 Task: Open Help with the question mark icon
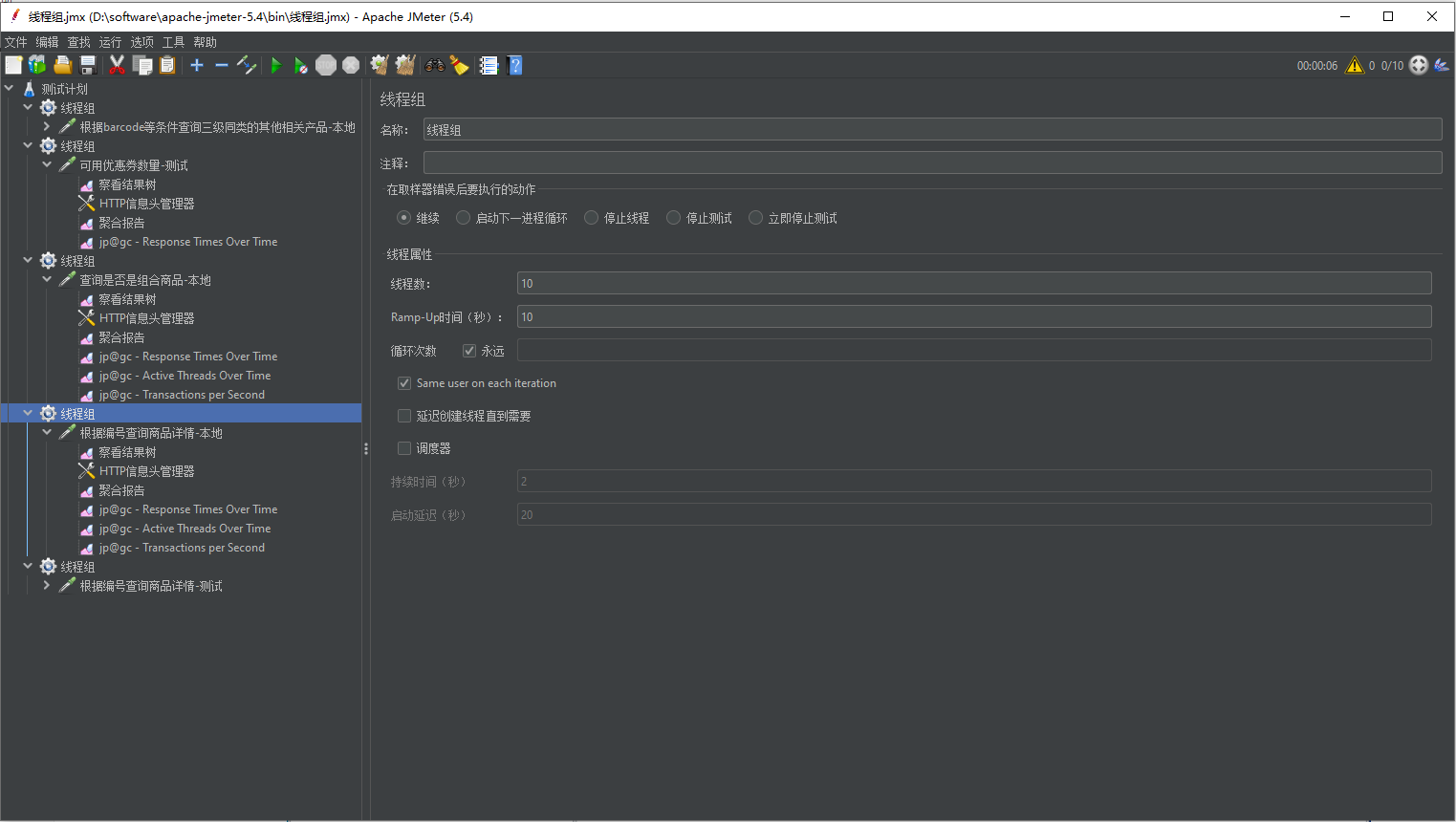pos(515,65)
